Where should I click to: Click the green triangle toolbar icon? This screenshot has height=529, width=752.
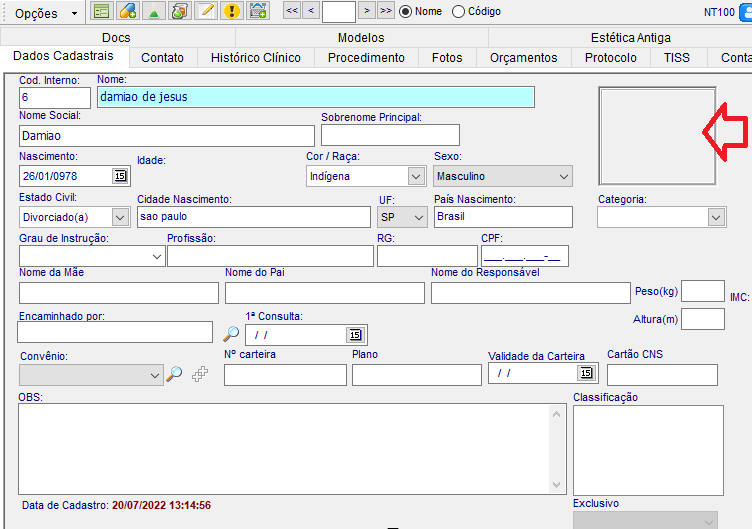(153, 12)
